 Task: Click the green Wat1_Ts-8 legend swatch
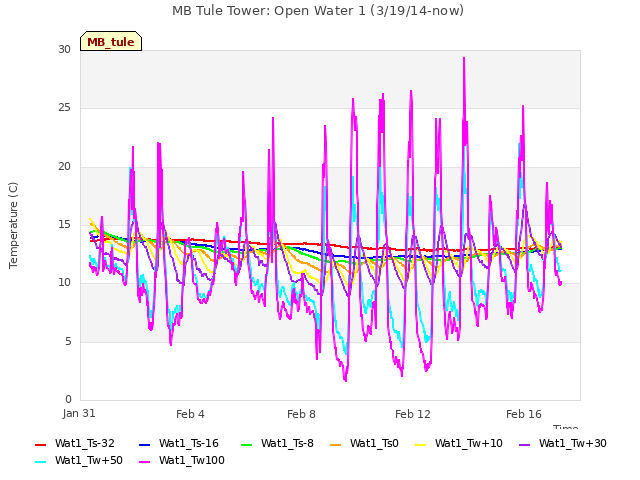coord(247,444)
